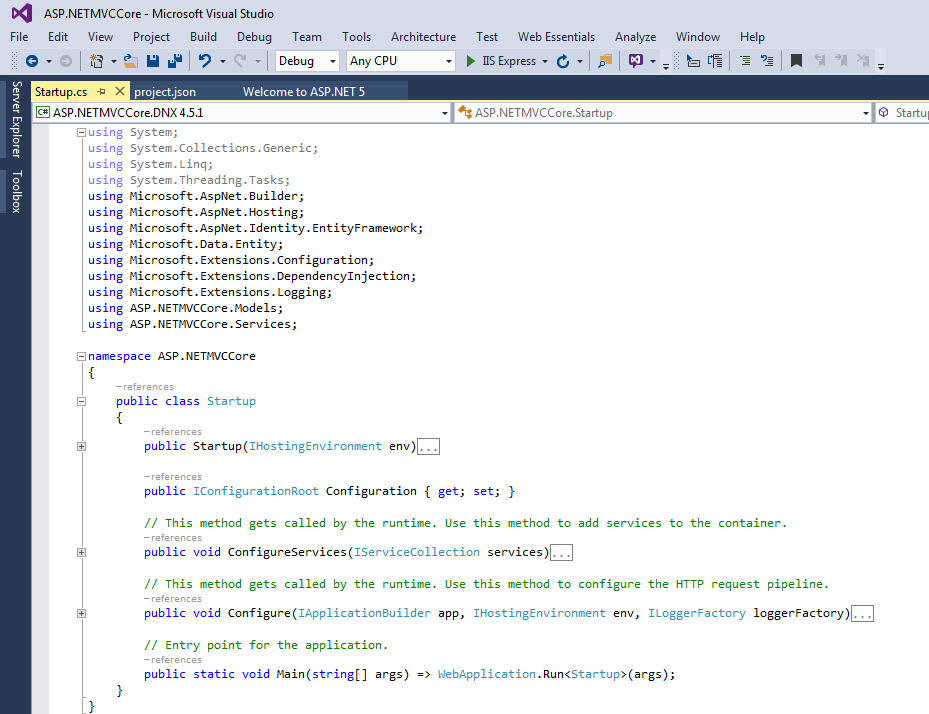
Task: Open the New Project dropdown arrow
Action: [x=113, y=61]
